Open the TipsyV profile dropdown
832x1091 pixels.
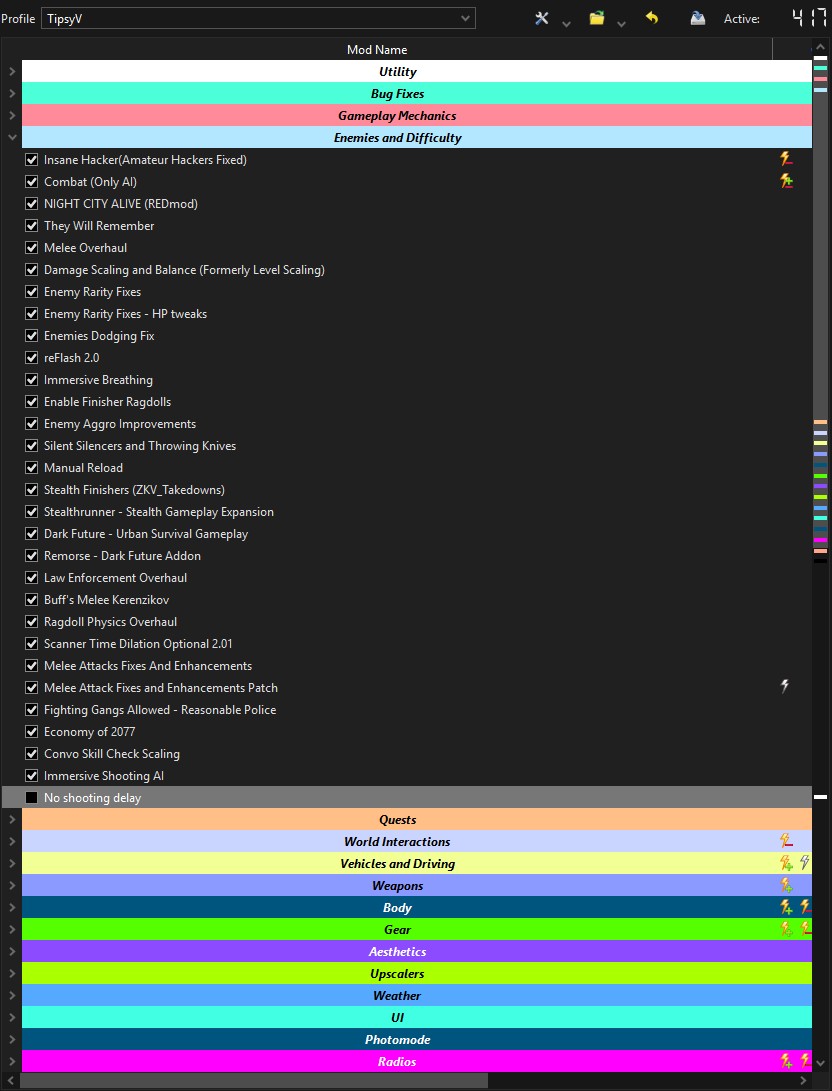(258, 19)
